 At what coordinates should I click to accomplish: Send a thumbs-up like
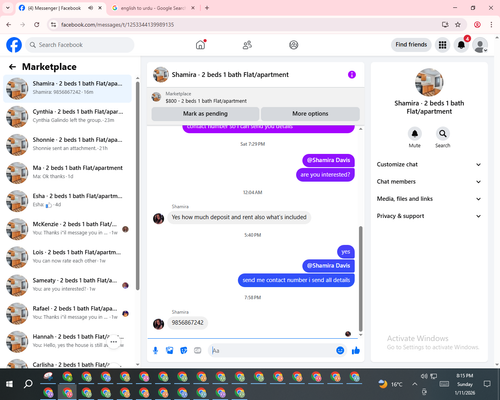click(x=356, y=350)
